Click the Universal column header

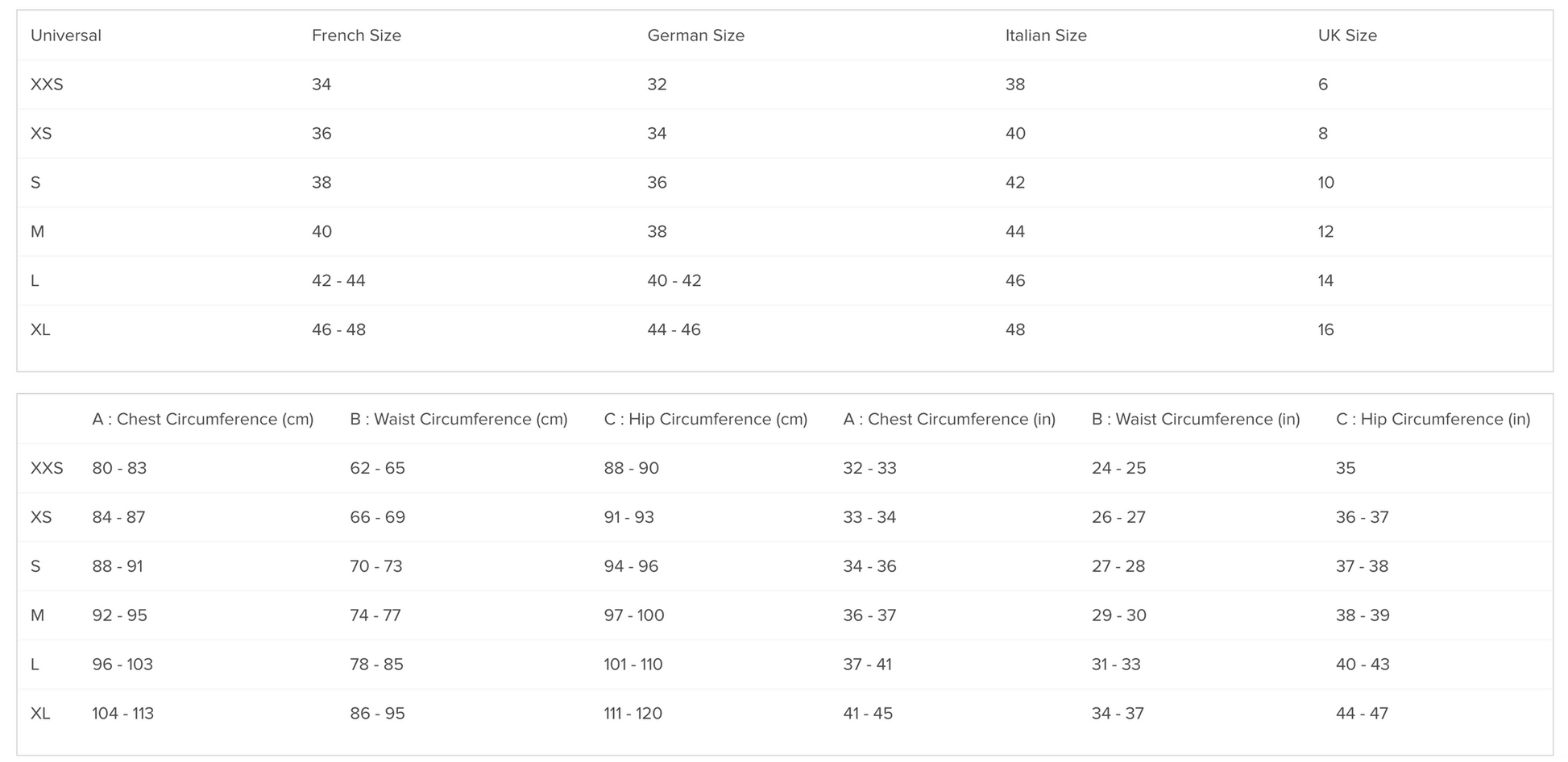click(65, 35)
